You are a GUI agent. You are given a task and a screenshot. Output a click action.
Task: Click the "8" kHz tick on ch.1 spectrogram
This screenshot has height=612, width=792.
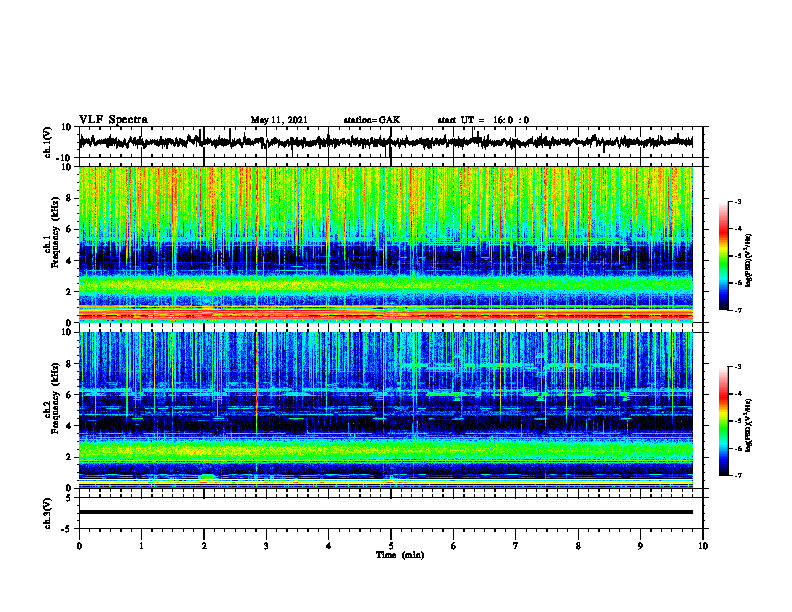click(70, 198)
